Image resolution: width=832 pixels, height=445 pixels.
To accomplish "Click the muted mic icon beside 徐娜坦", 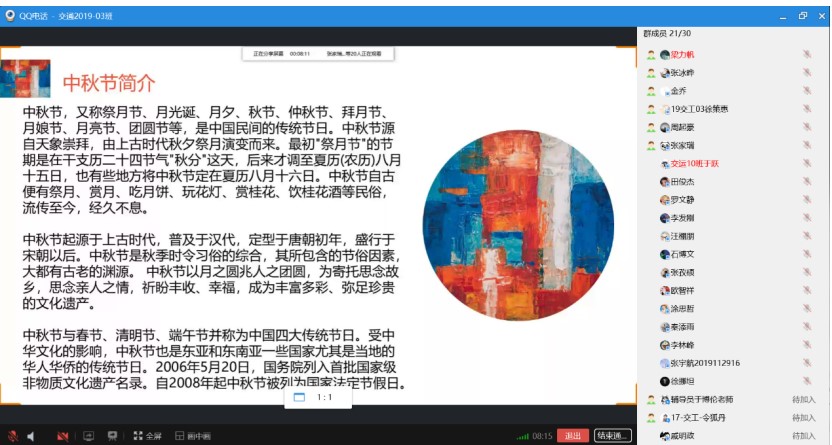I will [807, 381].
